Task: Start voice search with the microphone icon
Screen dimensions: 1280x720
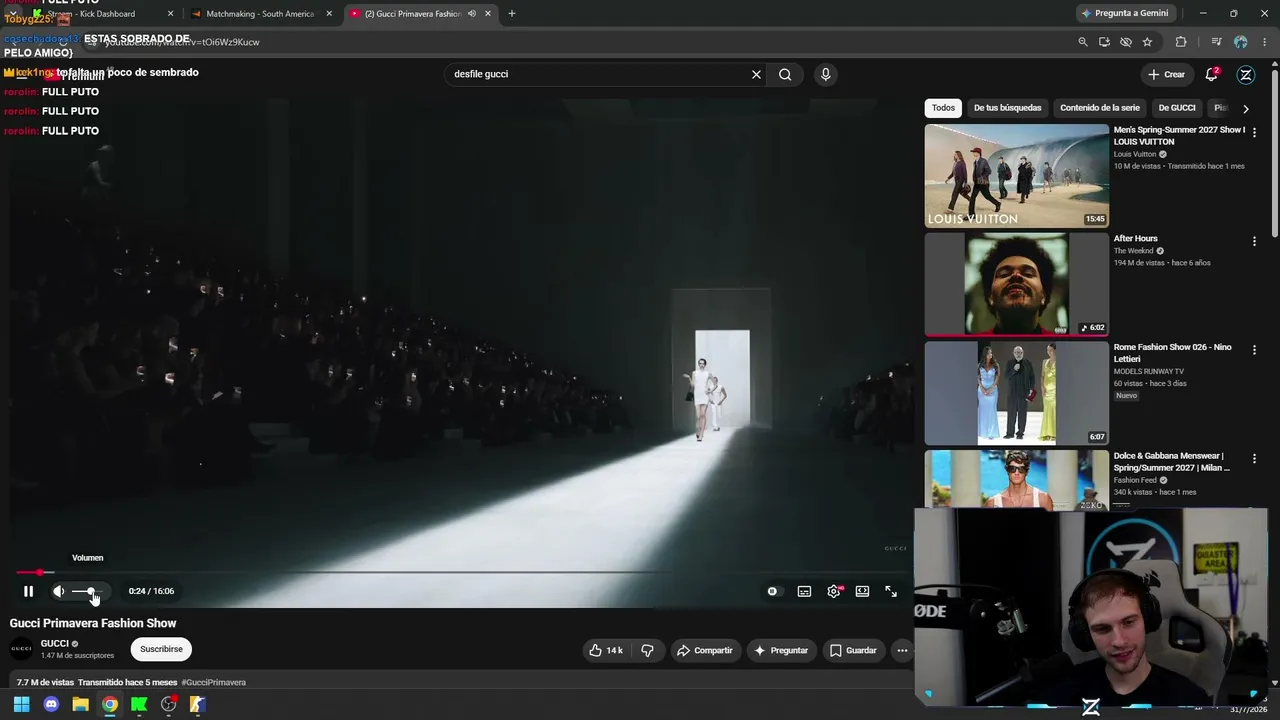Action: coord(825,74)
